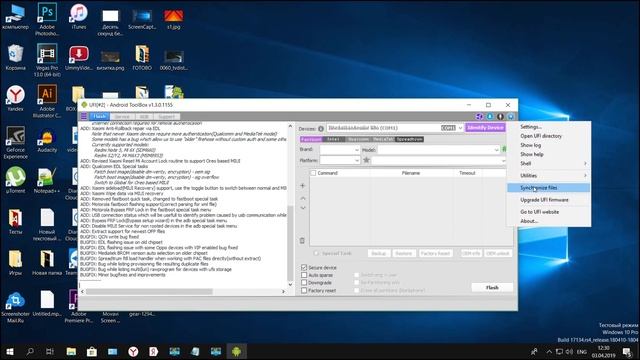Move command up with the up arrow
The height and width of the screenshot is (360, 640).
coord(303,198)
